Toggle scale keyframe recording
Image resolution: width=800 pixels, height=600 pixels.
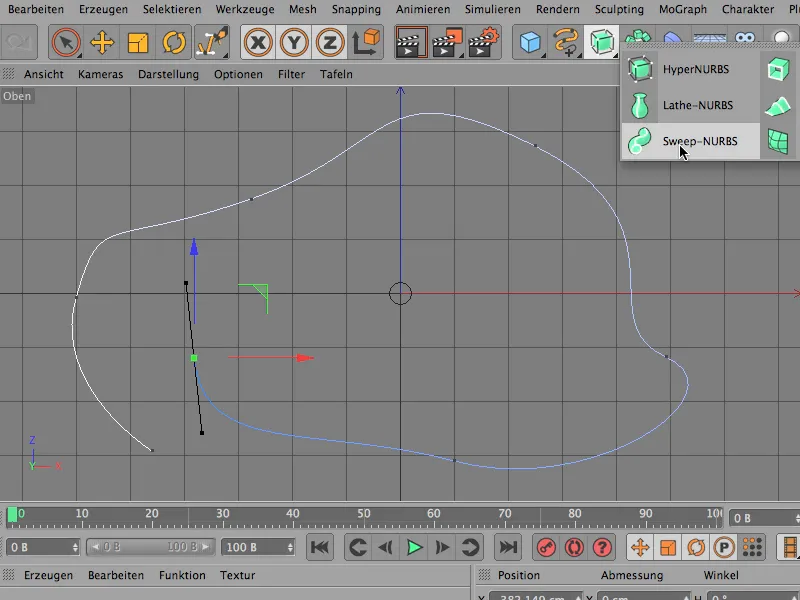(x=668, y=547)
